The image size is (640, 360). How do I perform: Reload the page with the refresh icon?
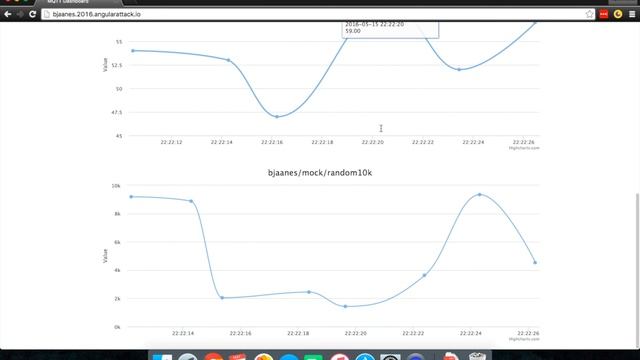click(33, 14)
